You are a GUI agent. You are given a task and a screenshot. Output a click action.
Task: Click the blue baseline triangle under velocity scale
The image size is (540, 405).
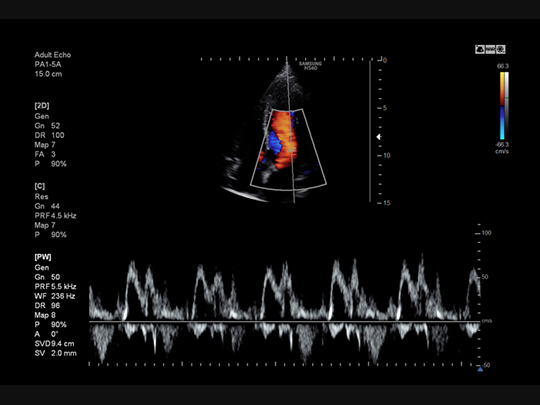point(480,369)
